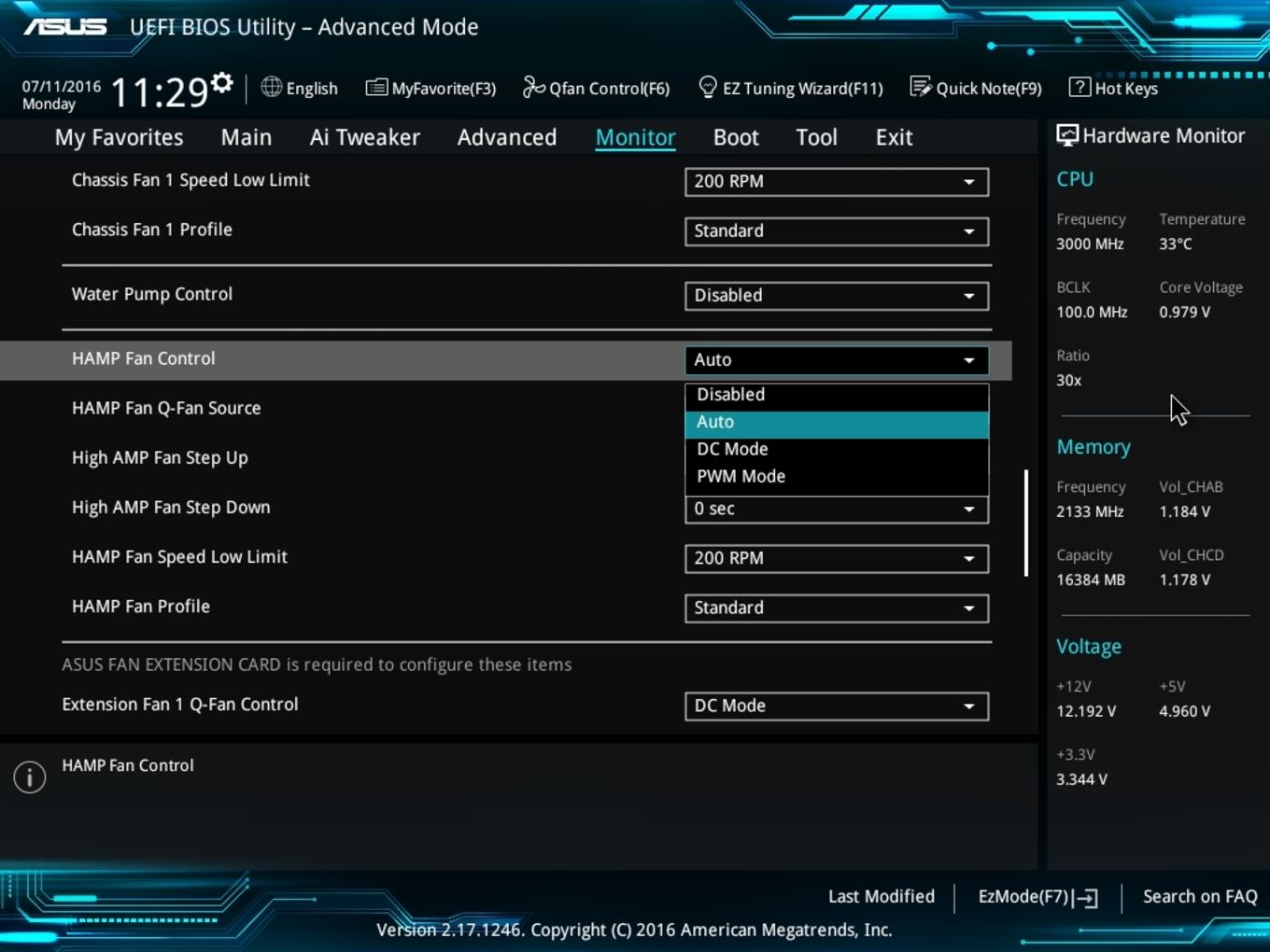
Task: Click the EzMode exit arrow icon
Action: click(1085, 898)
